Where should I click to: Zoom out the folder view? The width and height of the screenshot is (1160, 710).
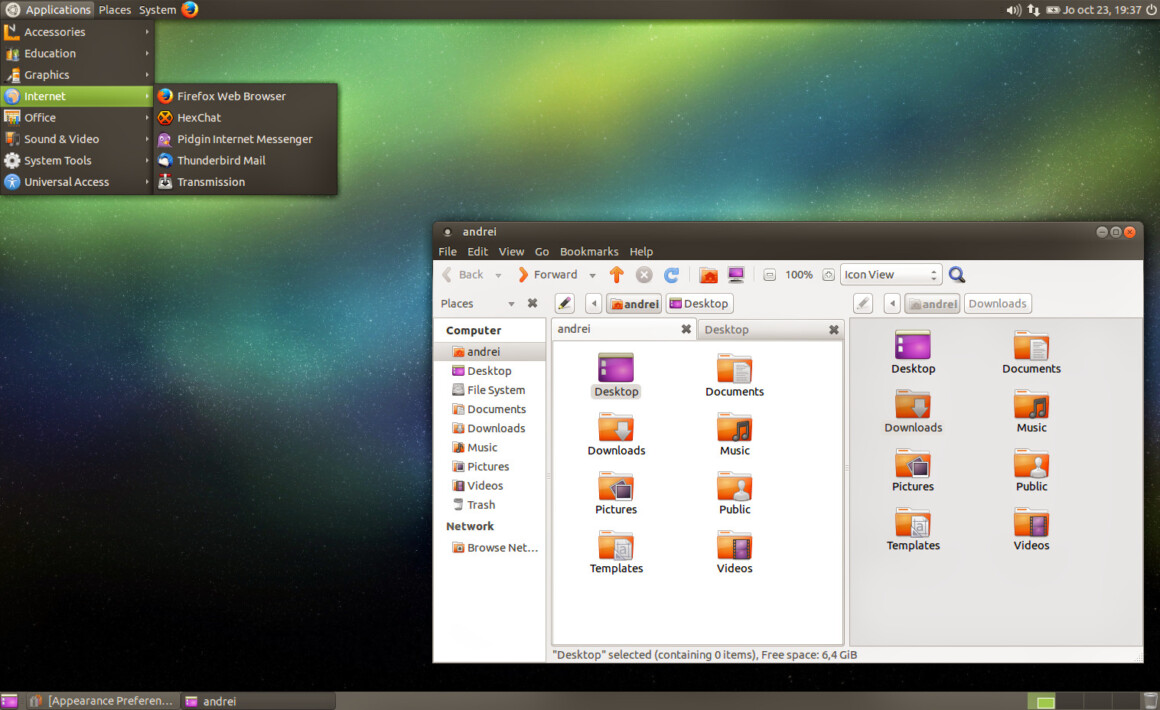point(769,274)
